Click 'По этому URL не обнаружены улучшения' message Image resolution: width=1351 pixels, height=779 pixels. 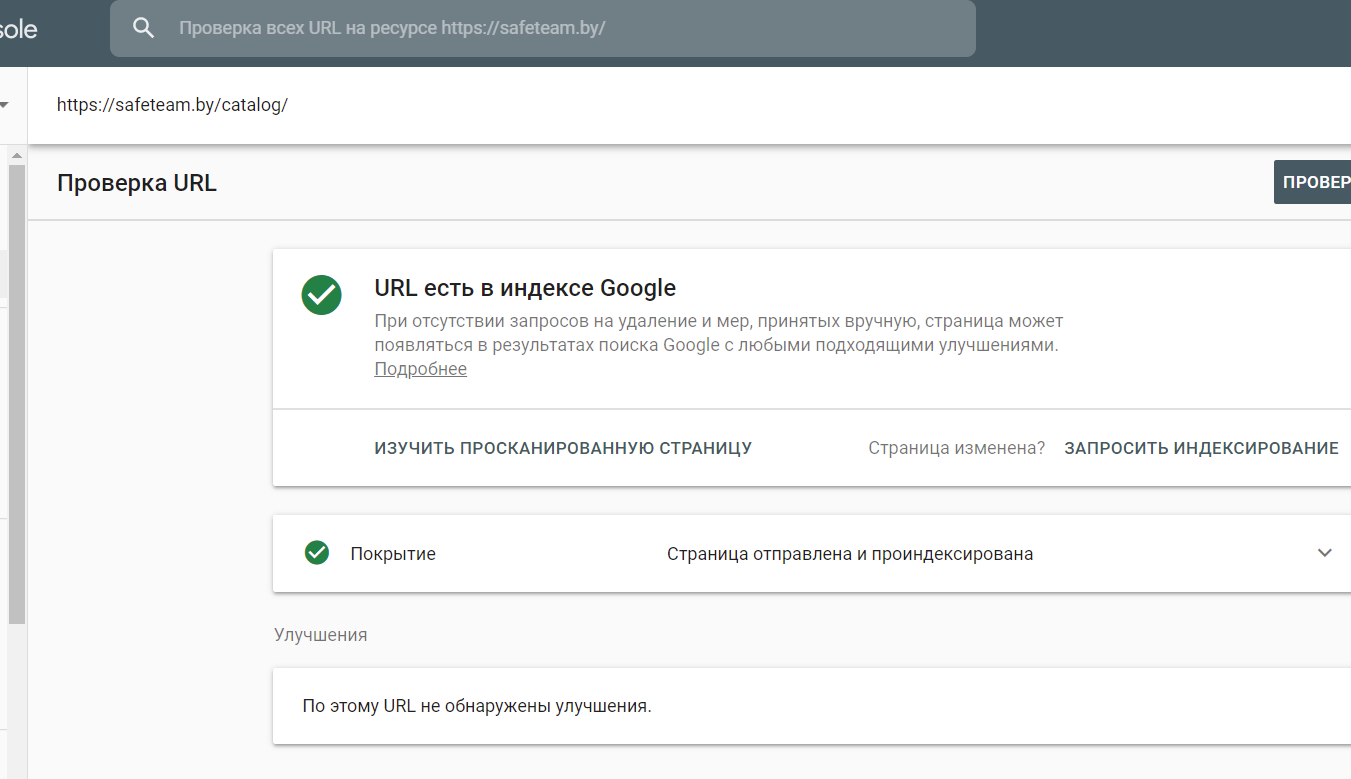[477, 706]
